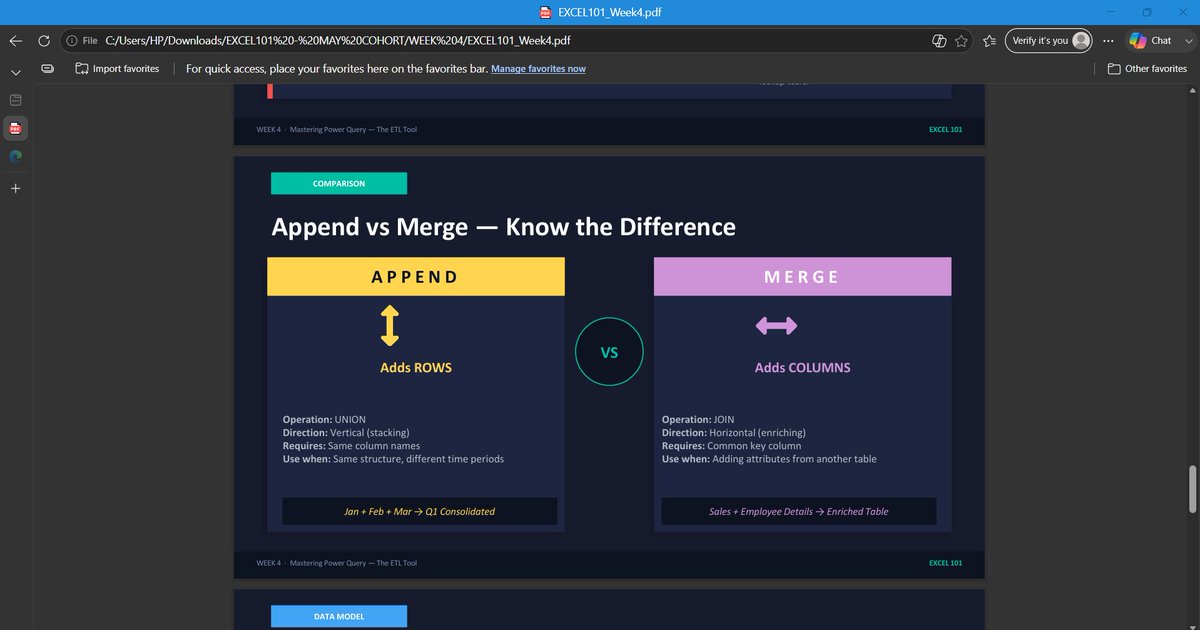Click the Sales + Employee Details Enriched Table box
This screenshot has height=630, width=1200.
coord(799,511)
